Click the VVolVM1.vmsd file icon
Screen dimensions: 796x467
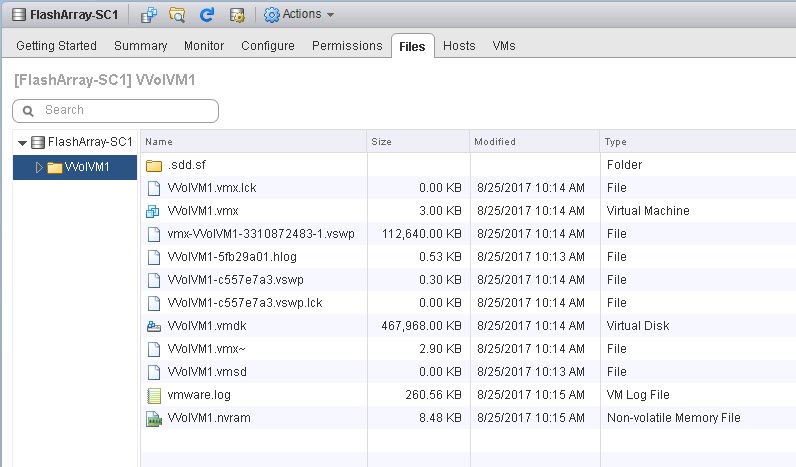pos(154,373)
